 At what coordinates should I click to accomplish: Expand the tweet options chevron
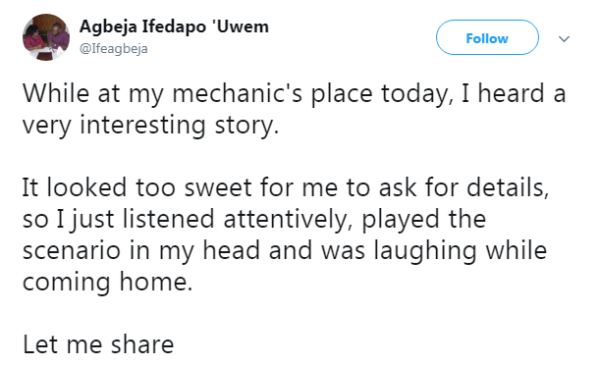(564, 39)
